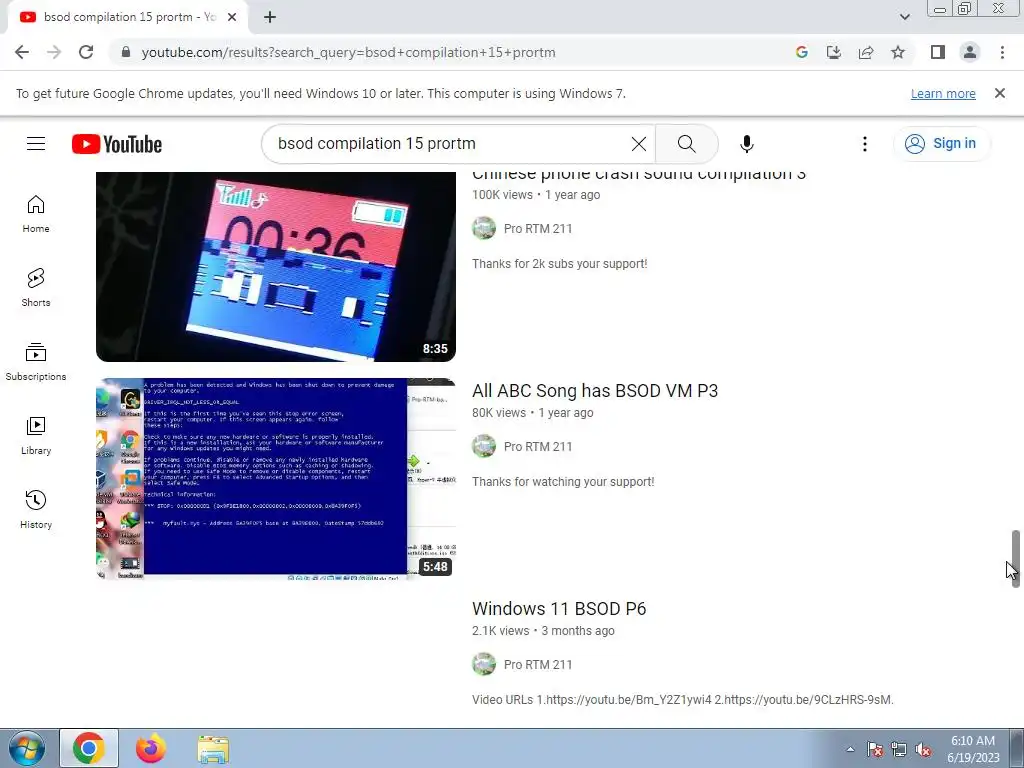Go back to the previous page
Viewport: 1024px width, 768px height.
pyautogui.click(x=22, y=52)
